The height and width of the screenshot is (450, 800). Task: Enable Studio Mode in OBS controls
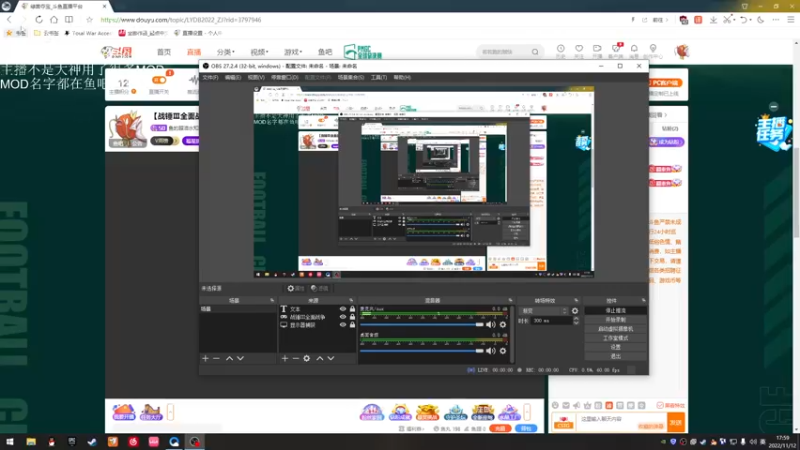coord(615,338)
